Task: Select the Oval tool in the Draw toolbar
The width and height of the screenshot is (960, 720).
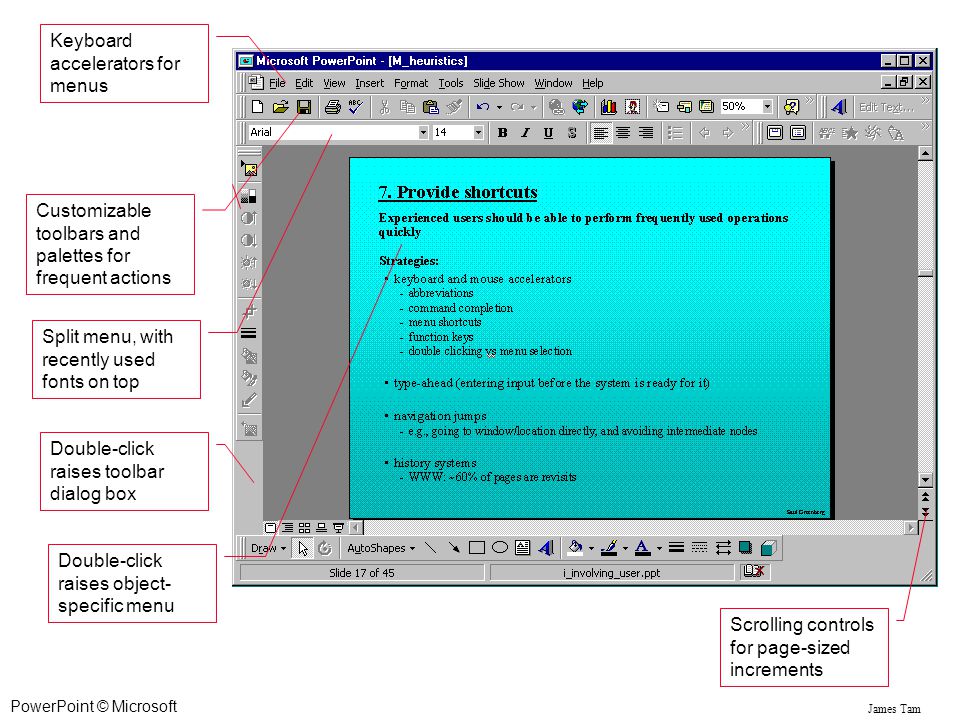Action: tap(500, 548)
